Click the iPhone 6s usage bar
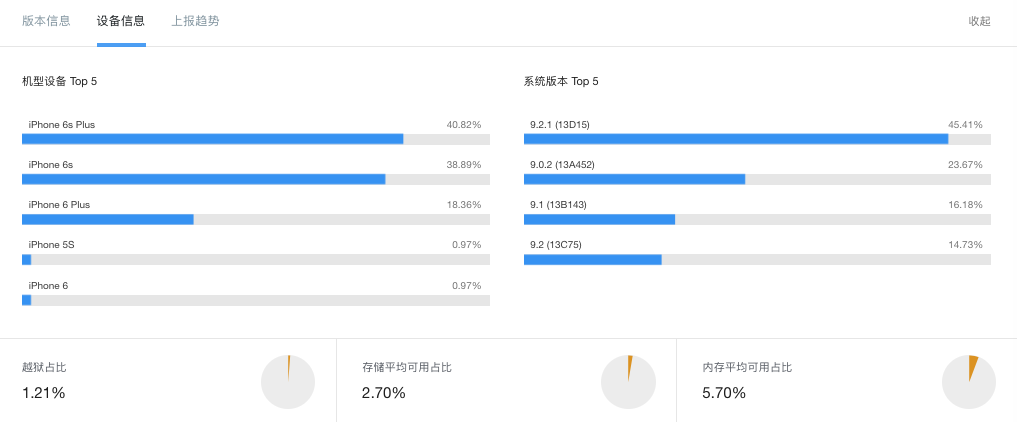Image resolution: width=1017 pixels, height=422 pixels. [x=255, y=179]
